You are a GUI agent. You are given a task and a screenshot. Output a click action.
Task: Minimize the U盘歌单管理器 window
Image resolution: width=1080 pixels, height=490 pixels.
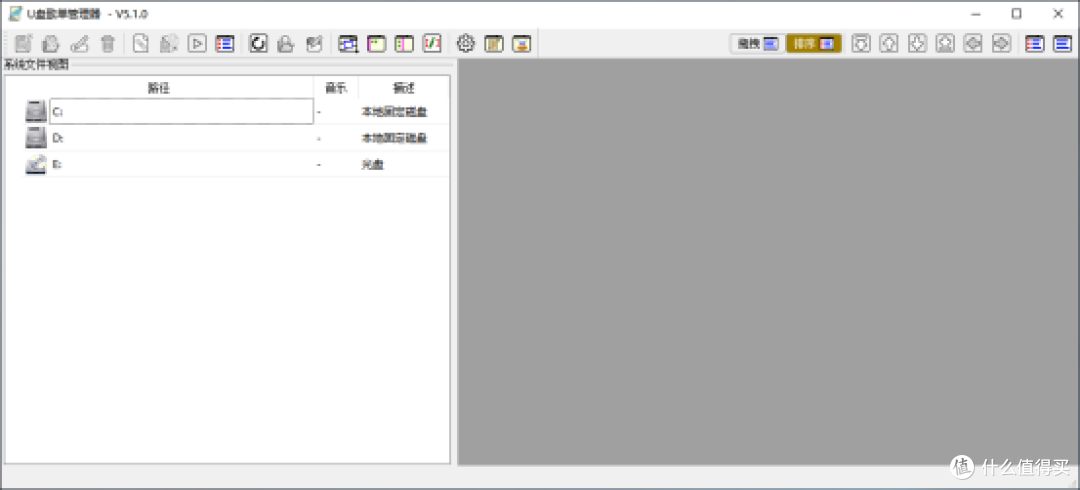tap(975, 14)
